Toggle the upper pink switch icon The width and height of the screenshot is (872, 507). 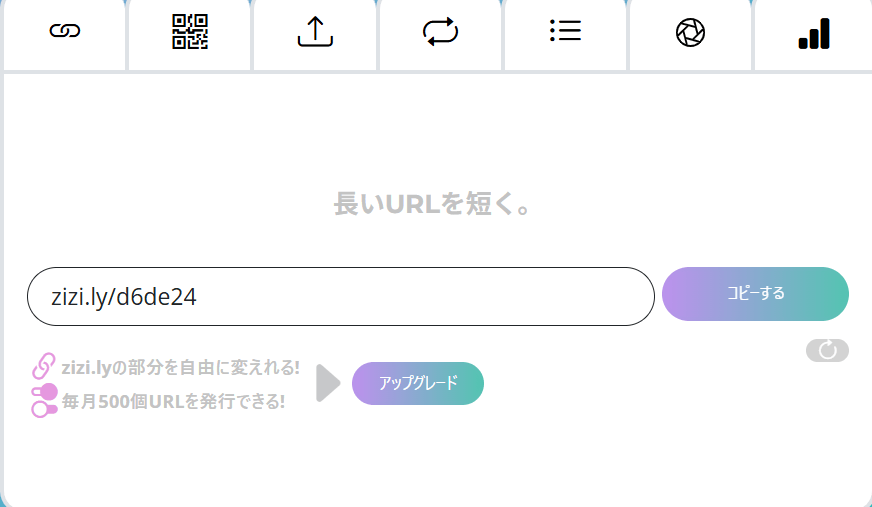[44, 392]
